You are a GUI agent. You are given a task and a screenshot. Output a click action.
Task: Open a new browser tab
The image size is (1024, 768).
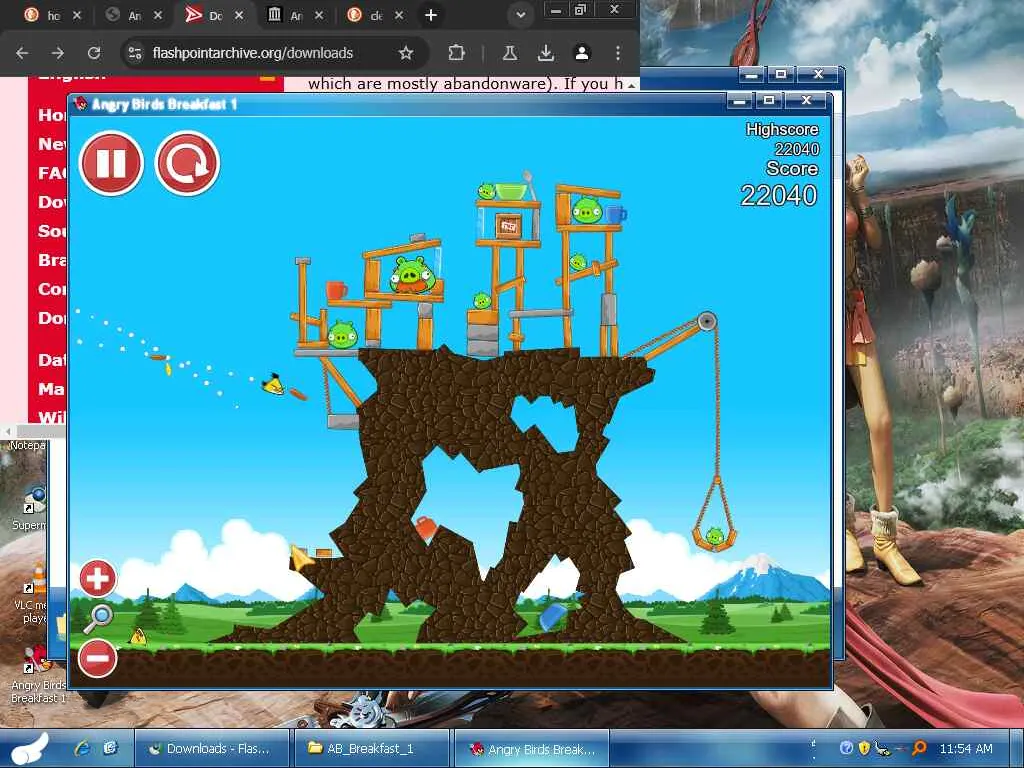coord(431,15)
